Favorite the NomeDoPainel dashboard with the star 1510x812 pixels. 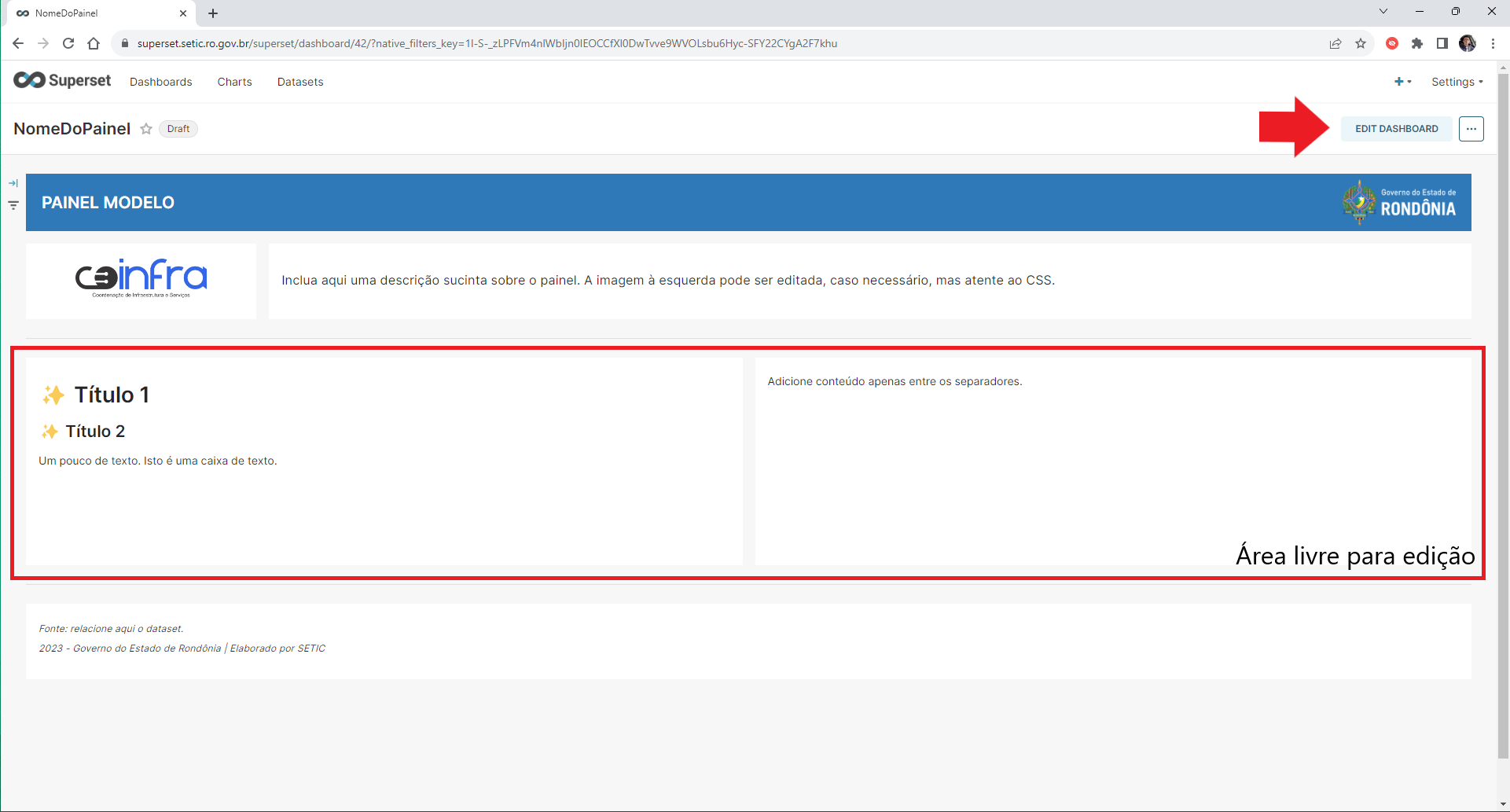[x=146, y=129]
